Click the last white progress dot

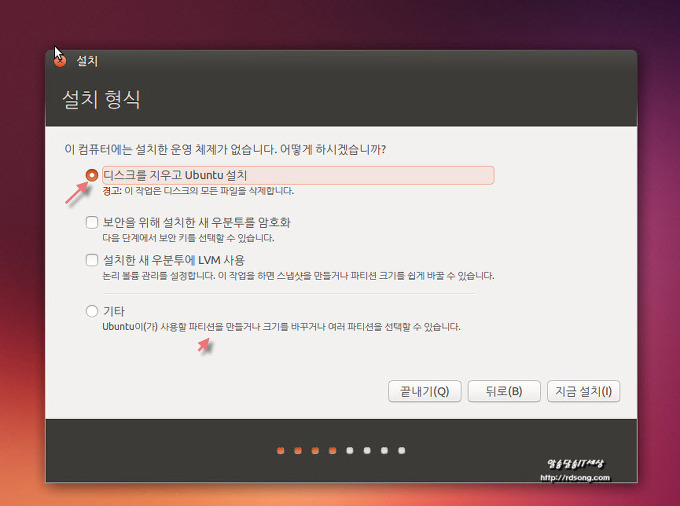point(401,450)
